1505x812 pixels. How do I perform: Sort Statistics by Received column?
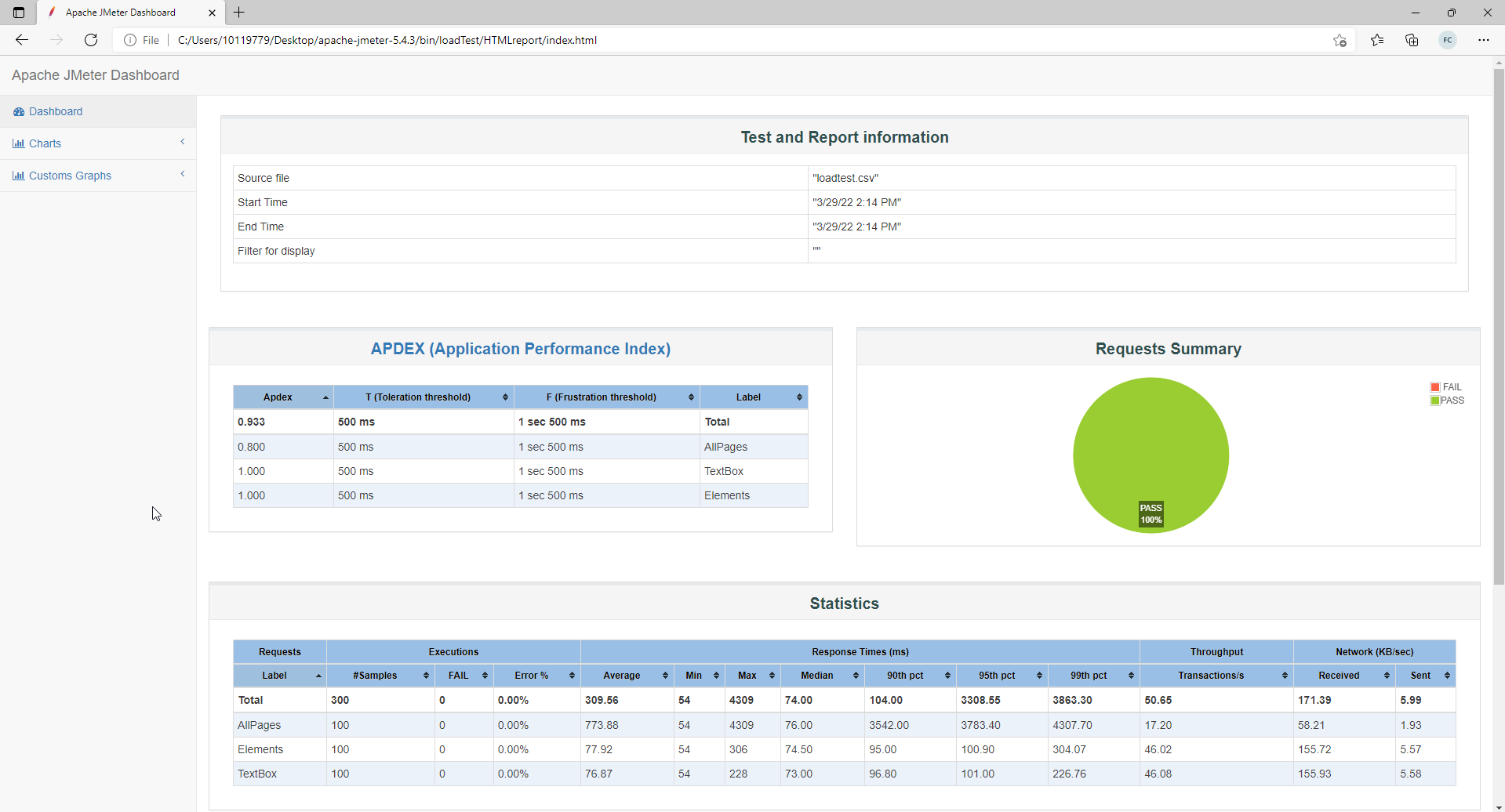click(x=1344, y=676)
